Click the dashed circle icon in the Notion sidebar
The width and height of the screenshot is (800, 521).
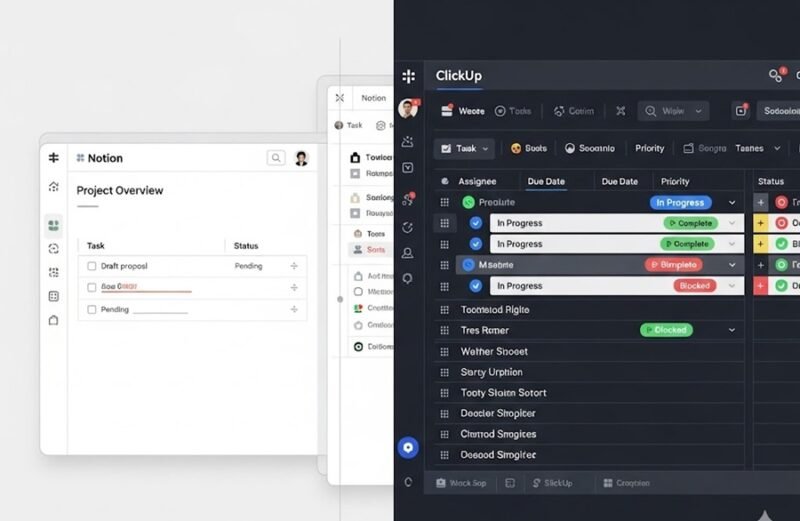tap(54, 249)
